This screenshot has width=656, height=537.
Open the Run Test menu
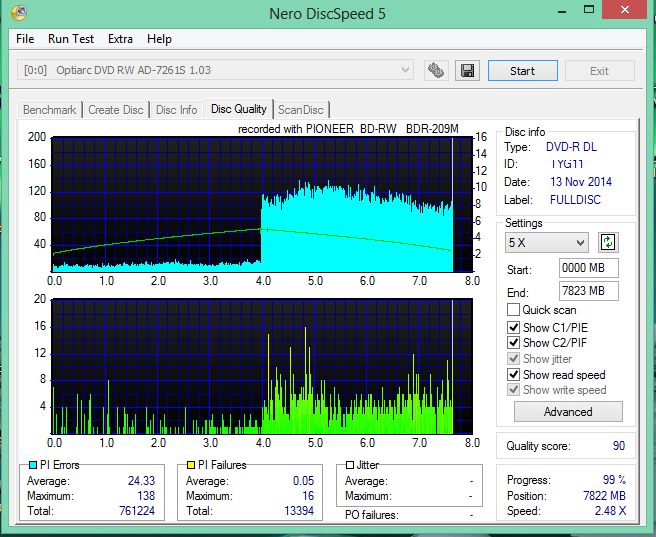point(71,39)
